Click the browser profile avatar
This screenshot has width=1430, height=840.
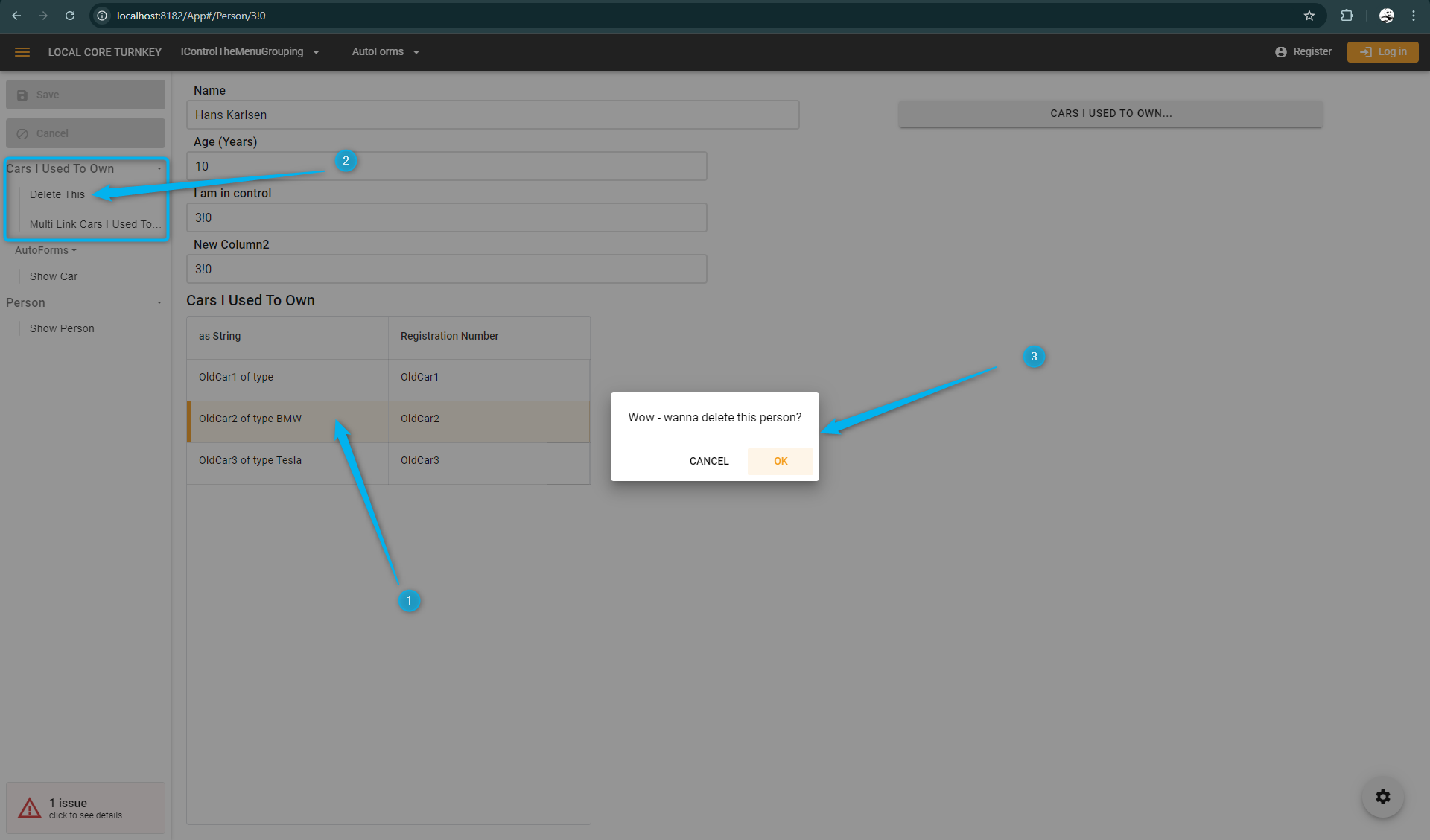coord(1386,16)
